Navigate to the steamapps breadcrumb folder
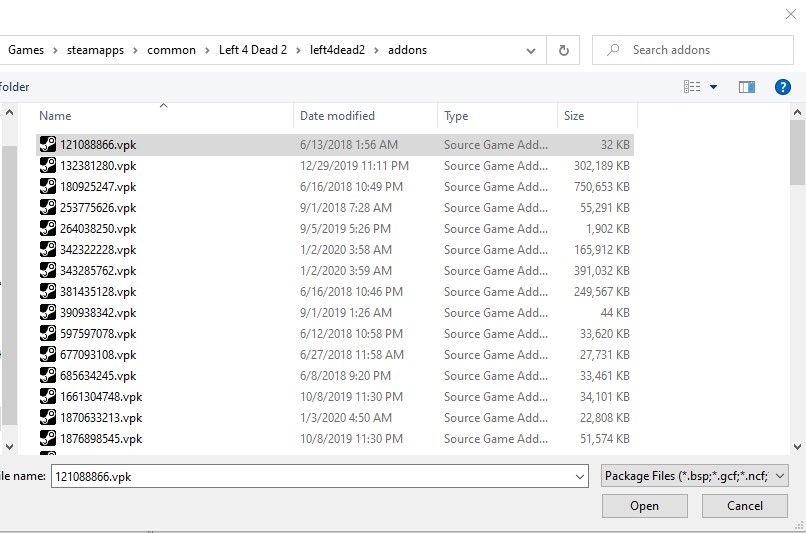The height and width of the screenshot is (533, 806). (x=96, y=50)
